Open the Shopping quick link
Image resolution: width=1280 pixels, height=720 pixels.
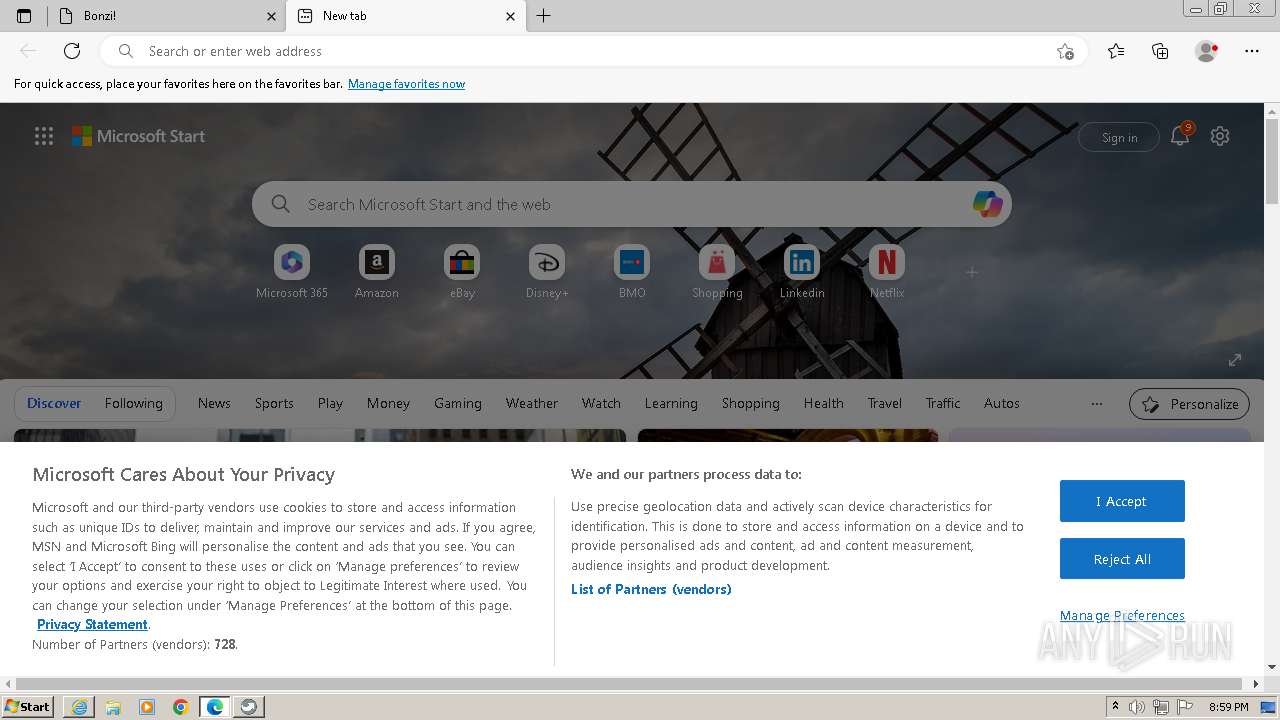pyautogui.click(x=717, y=272)
